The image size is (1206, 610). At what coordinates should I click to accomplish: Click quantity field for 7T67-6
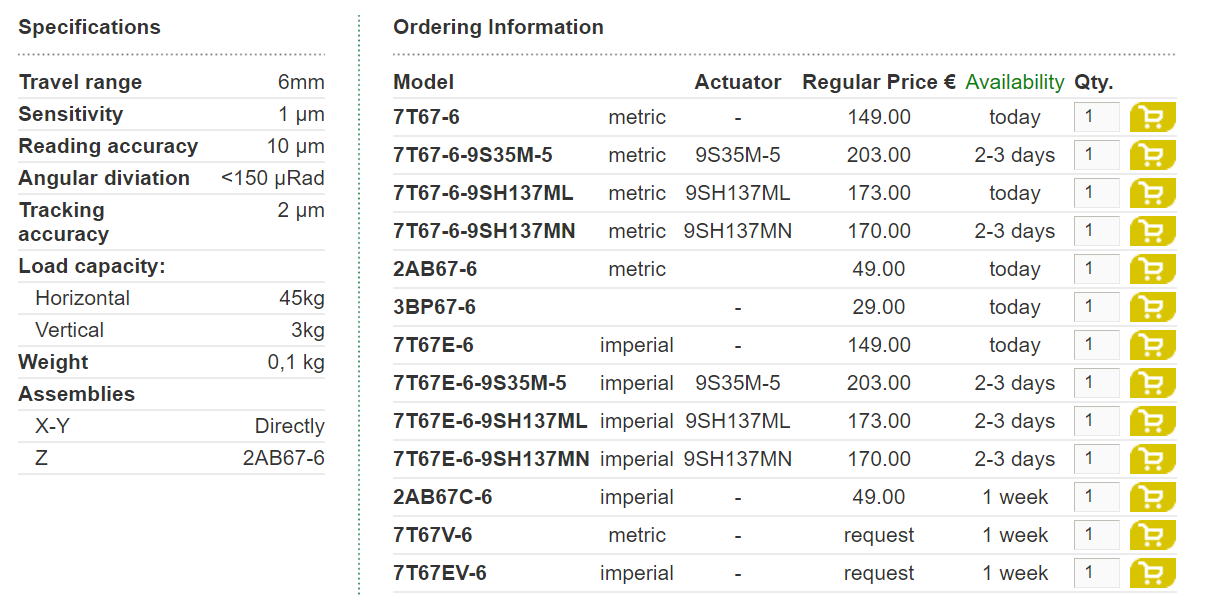pyautogui.click(x=1097, y=117)
